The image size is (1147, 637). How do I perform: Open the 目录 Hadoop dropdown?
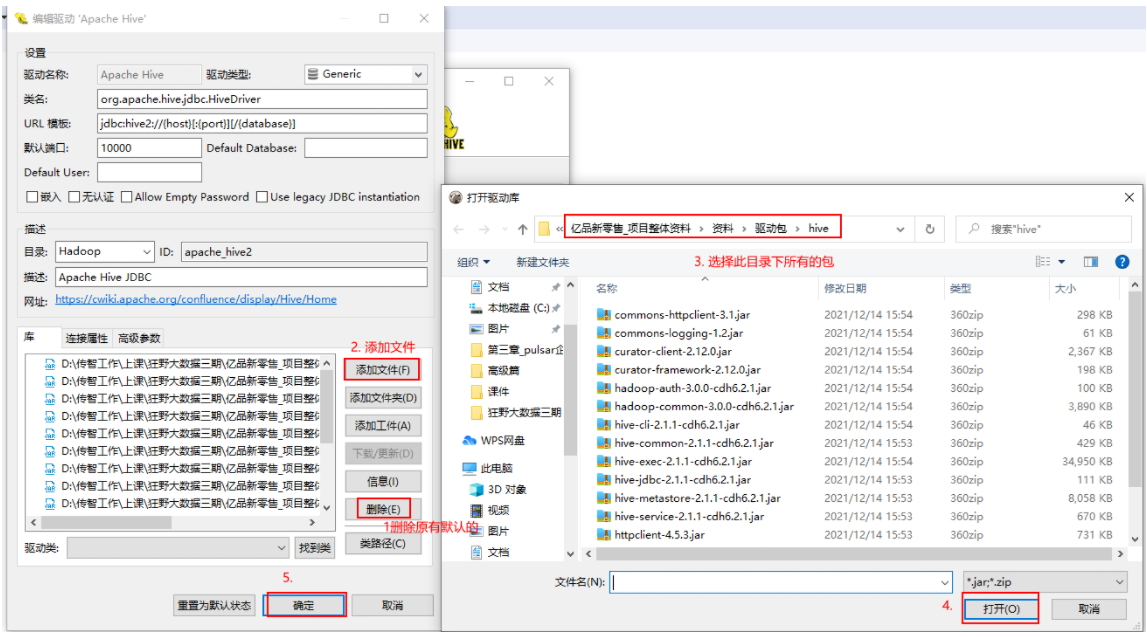coord(105,252)
